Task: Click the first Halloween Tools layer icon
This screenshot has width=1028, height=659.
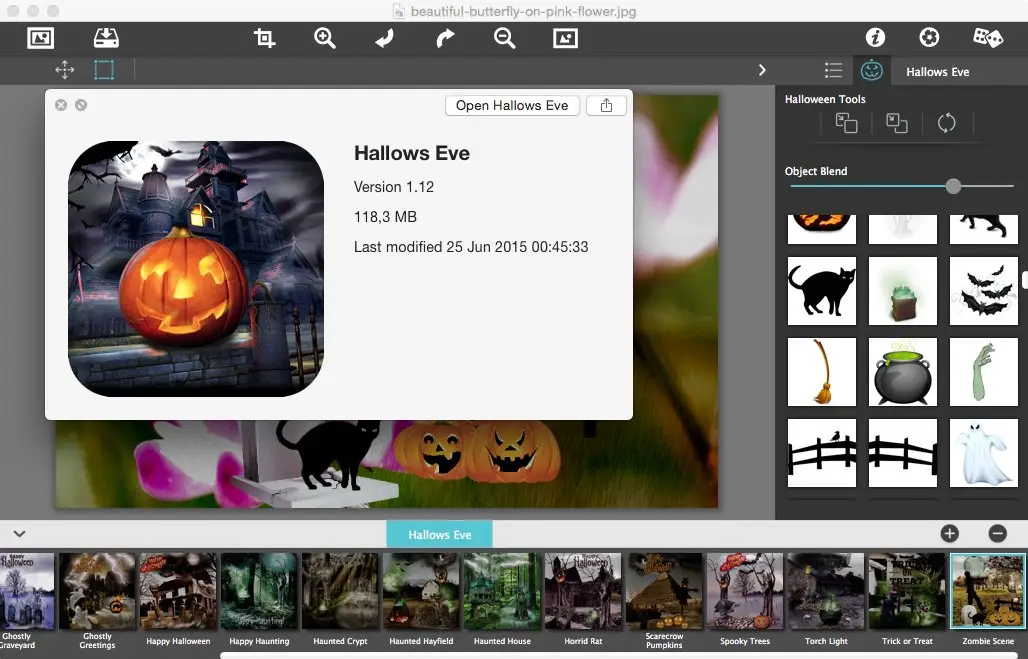Action: click(x=846, y=123)
